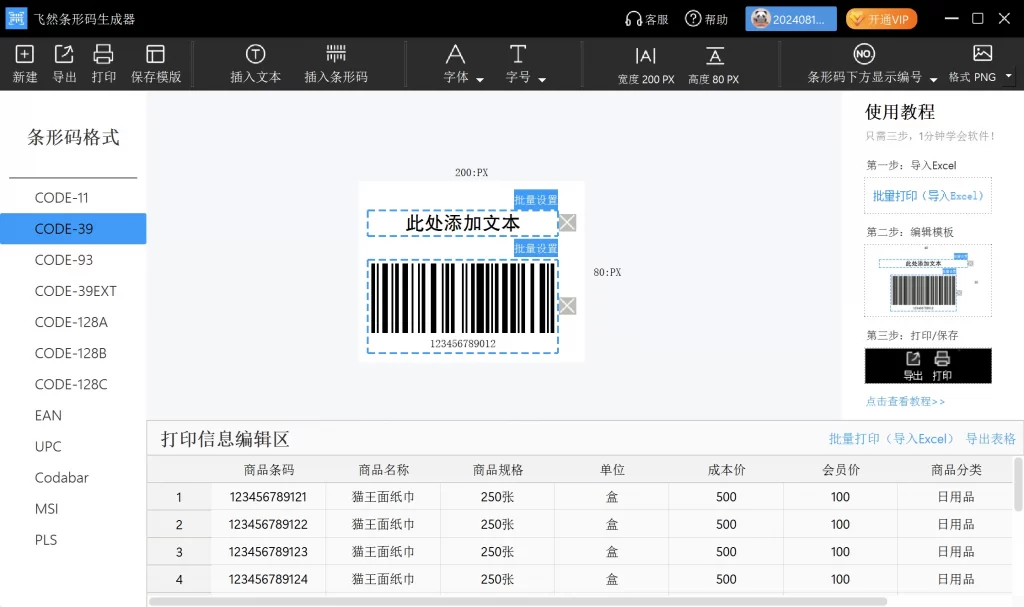Click 批量设置 above the barcode

click(536, 248)
